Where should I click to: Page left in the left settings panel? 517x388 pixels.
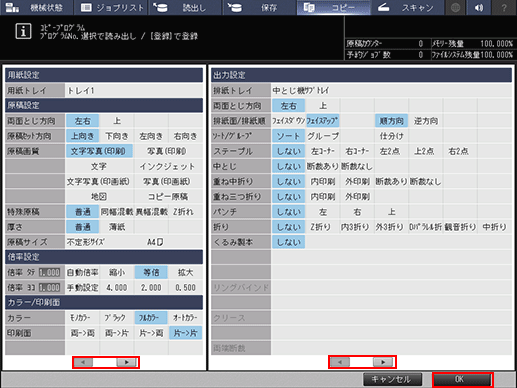pos(83,362)
